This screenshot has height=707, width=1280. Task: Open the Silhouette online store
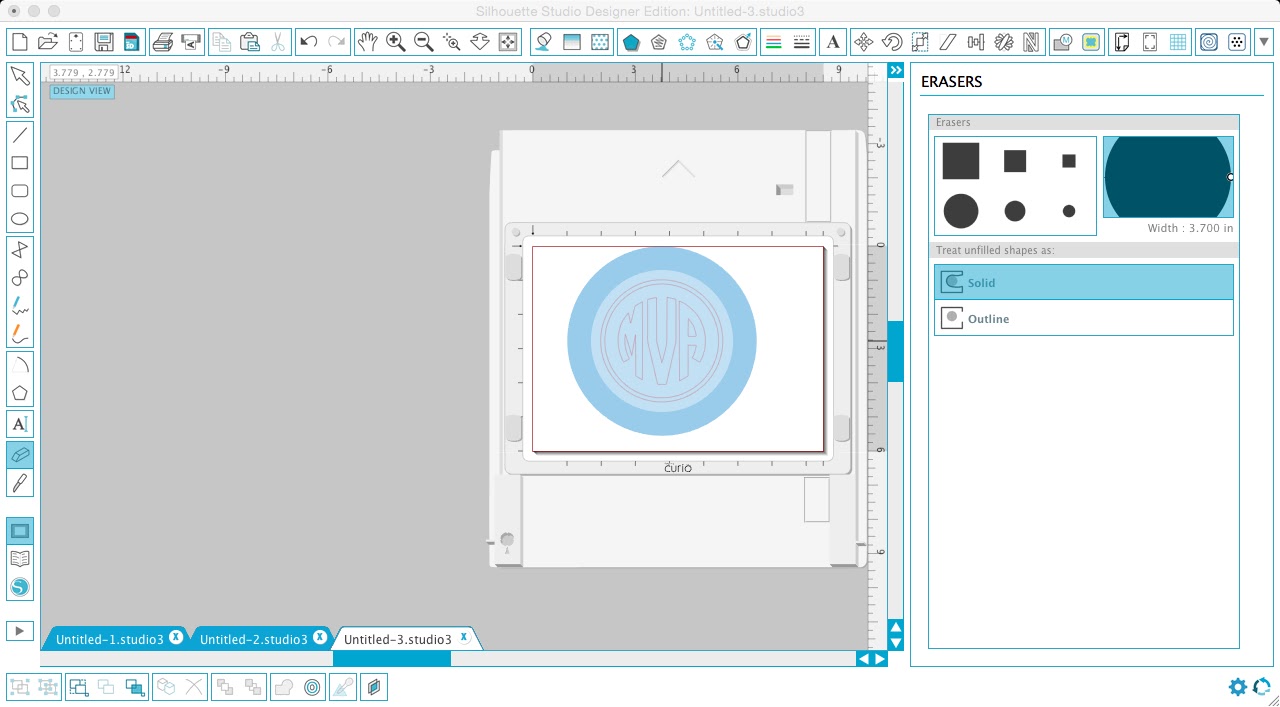coord(20,587)
